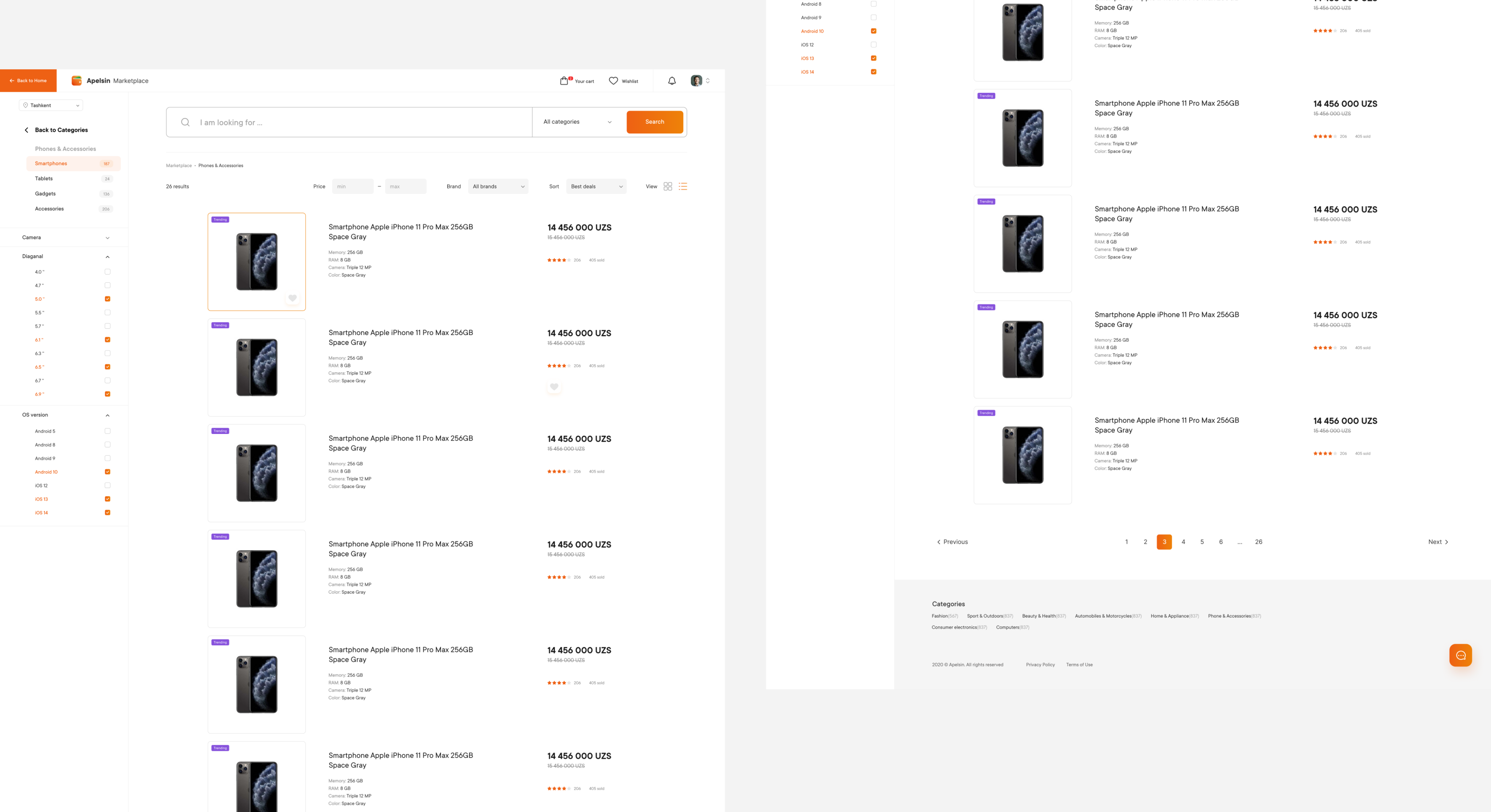This screenshot has height=812, width=1491.
Task: Select the Tablets category
Action: tap(74, 179)
